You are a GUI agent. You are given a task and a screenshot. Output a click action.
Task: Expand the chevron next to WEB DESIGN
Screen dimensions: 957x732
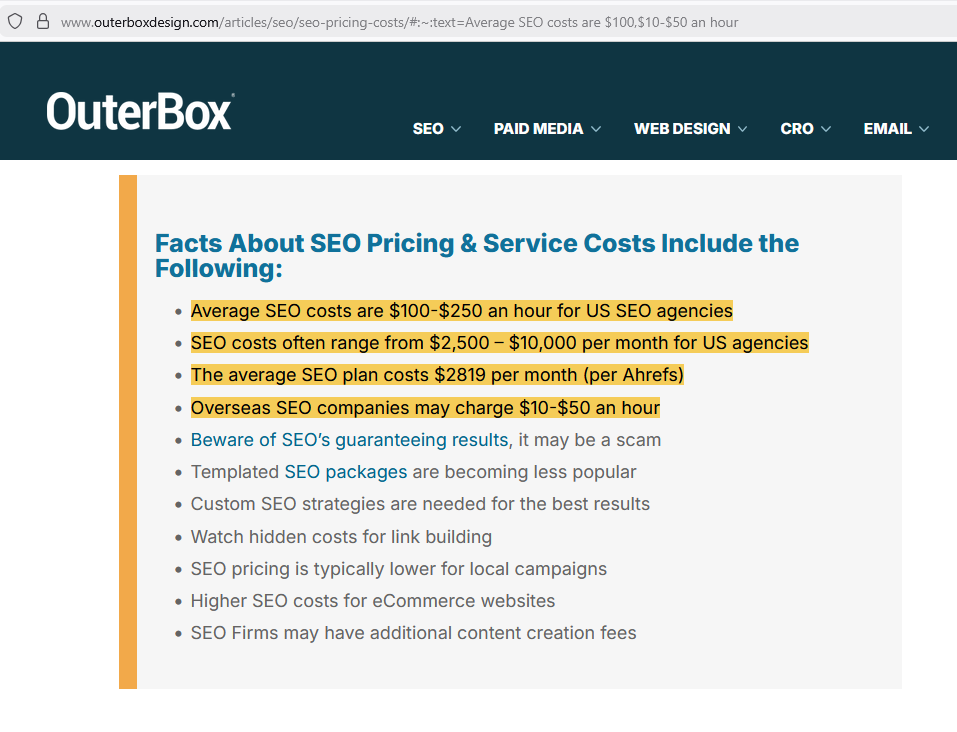tap(742, 129)
